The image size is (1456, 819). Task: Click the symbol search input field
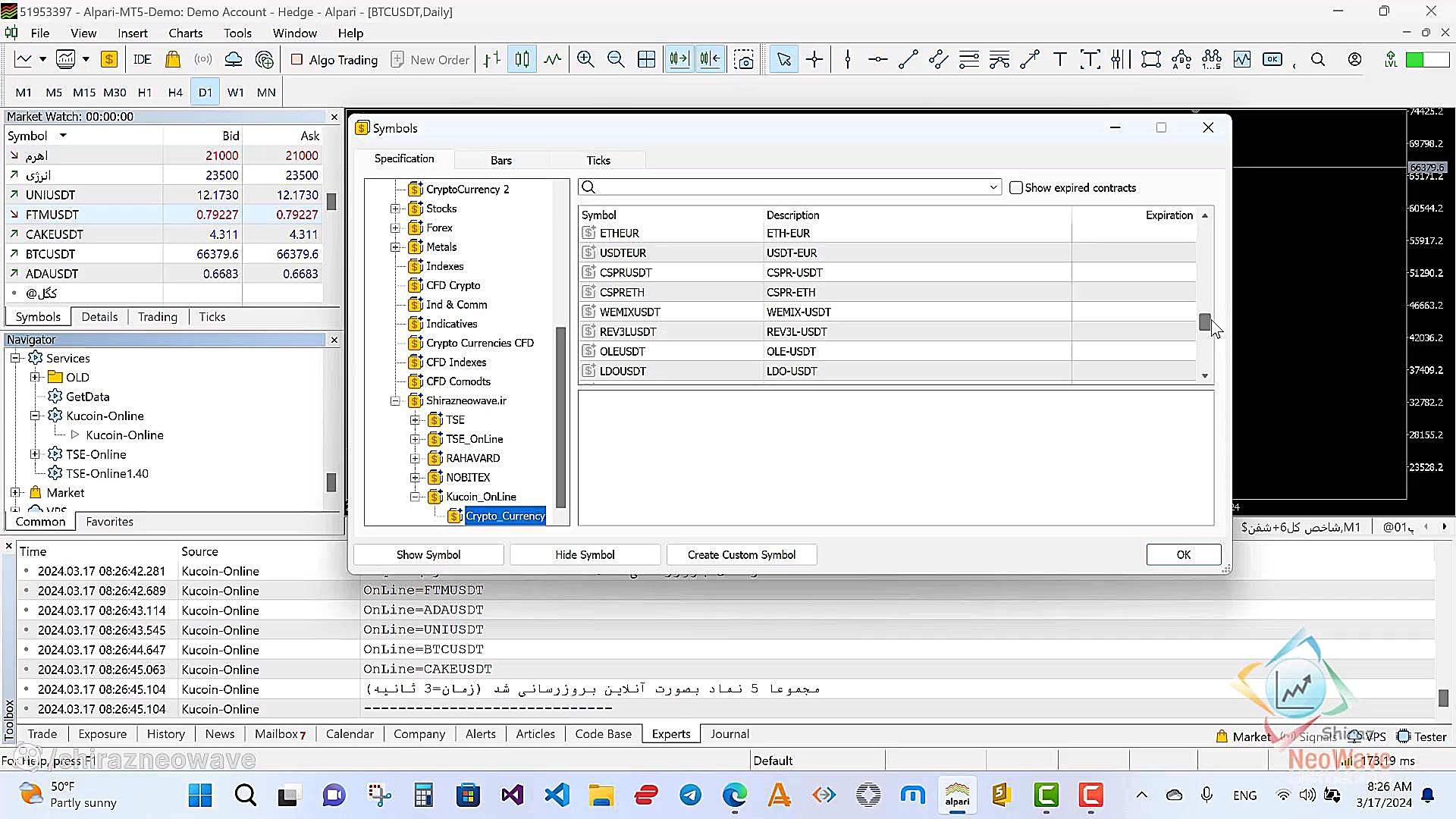789,187
